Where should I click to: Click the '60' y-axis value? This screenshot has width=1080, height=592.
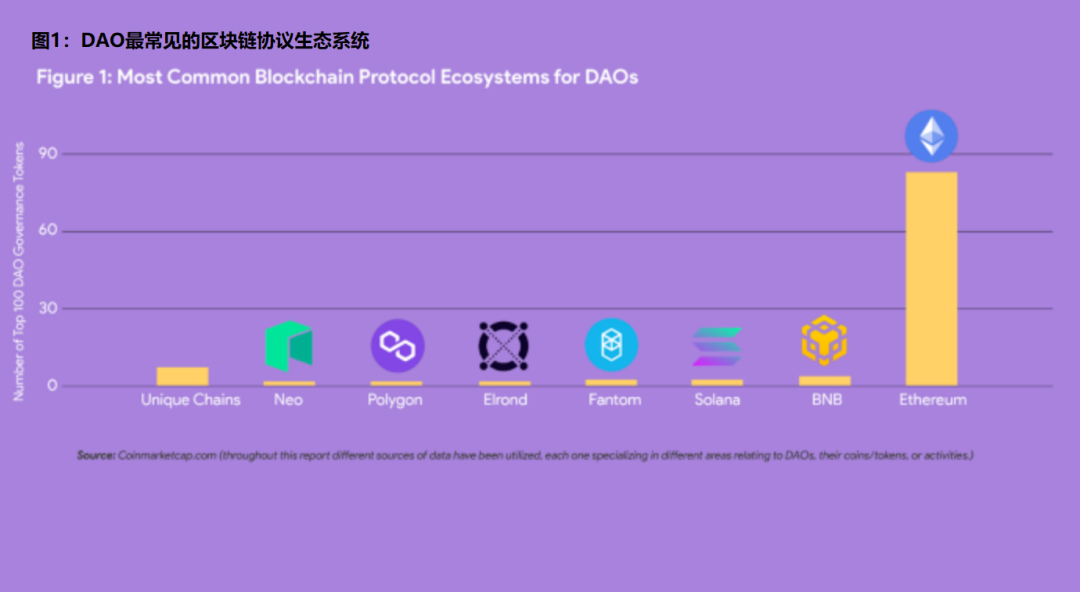pos(48,230)
